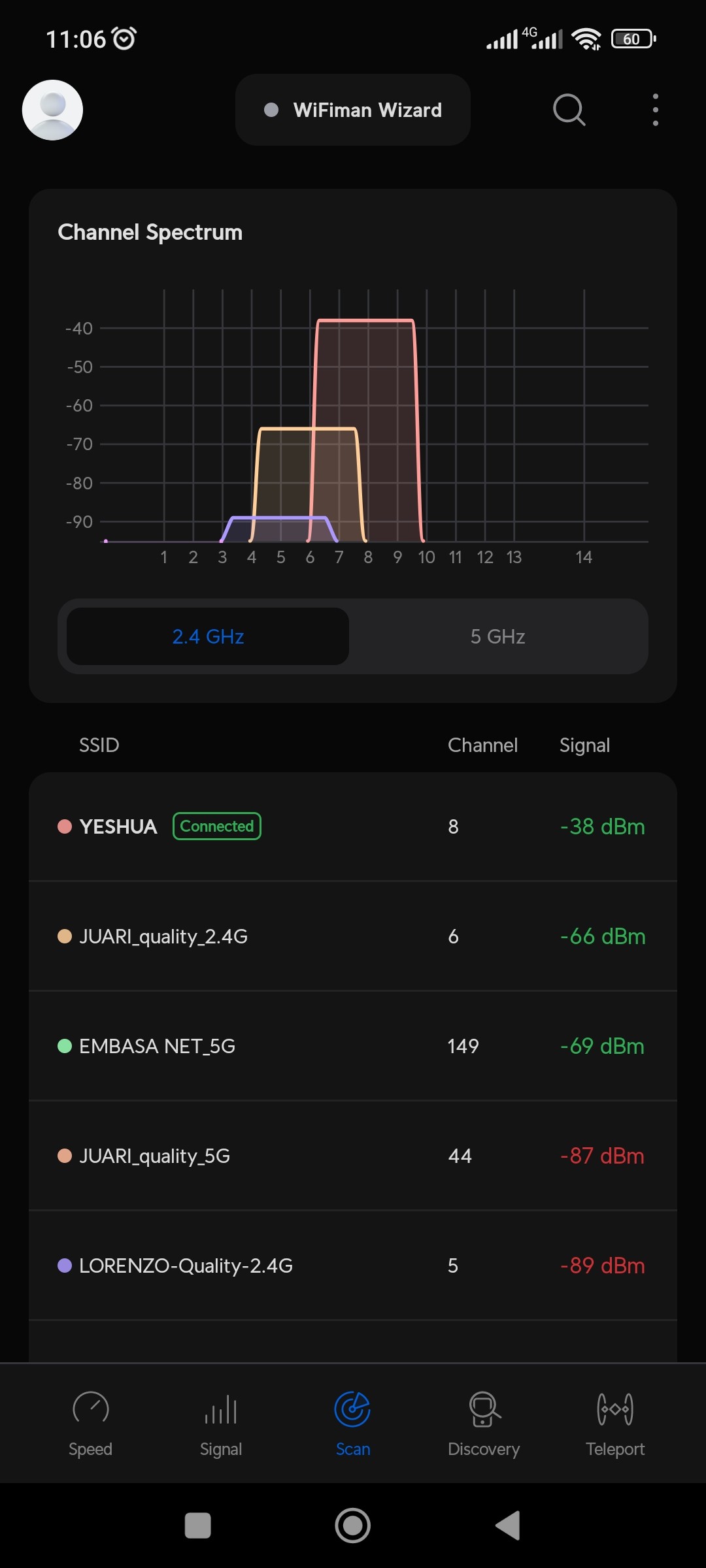The image size is (706, 1568).
Task: Open the Teleport tab icon
Action: click(615, 1409)
